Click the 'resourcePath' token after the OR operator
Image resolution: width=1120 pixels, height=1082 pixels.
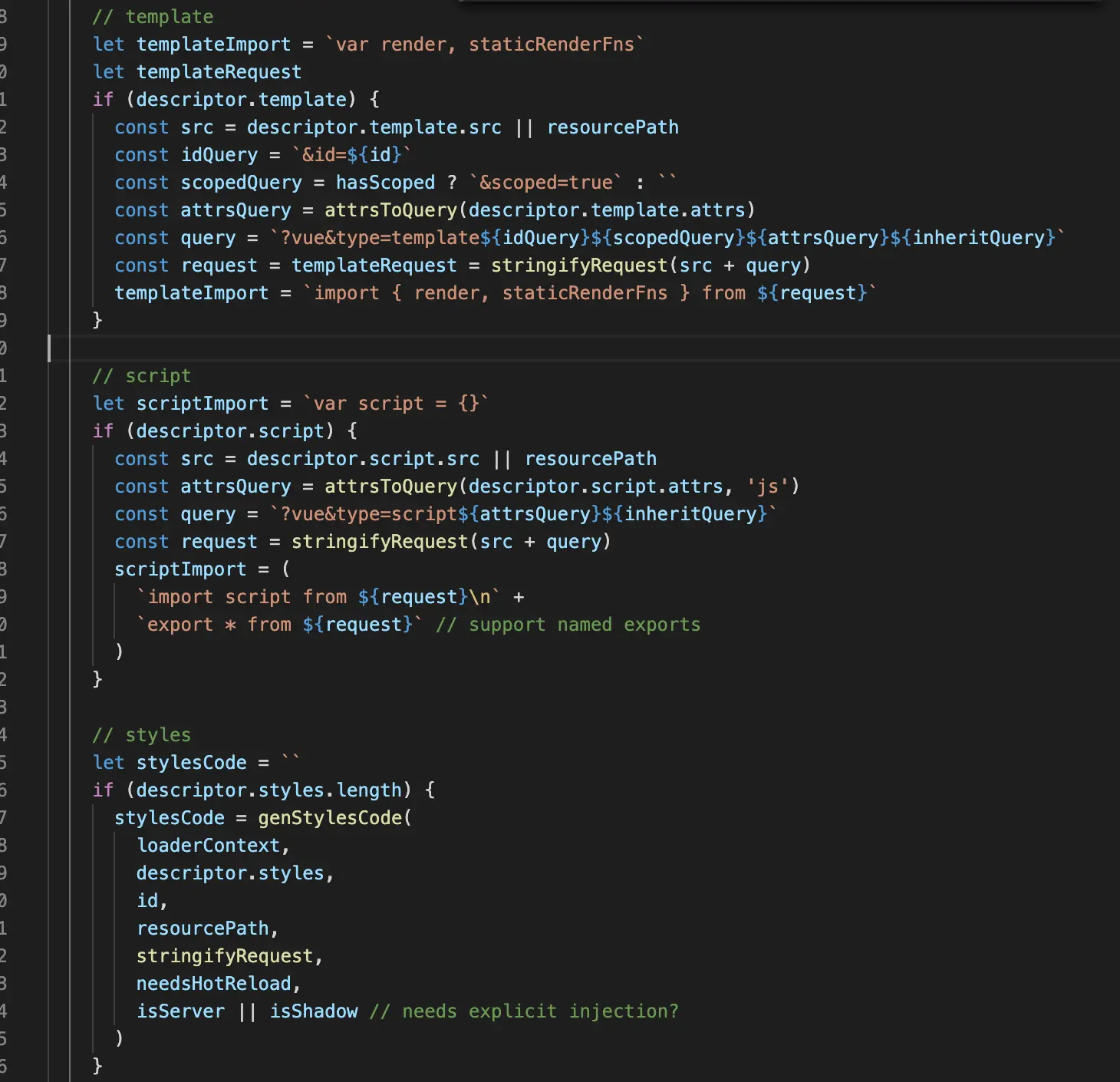[612, 127]
